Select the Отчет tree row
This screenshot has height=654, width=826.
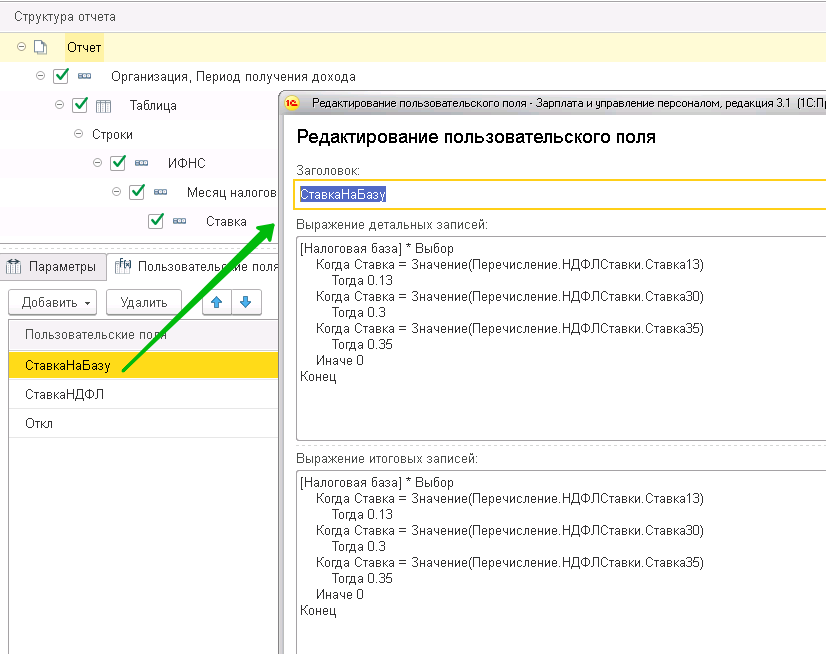coord(413,47)
